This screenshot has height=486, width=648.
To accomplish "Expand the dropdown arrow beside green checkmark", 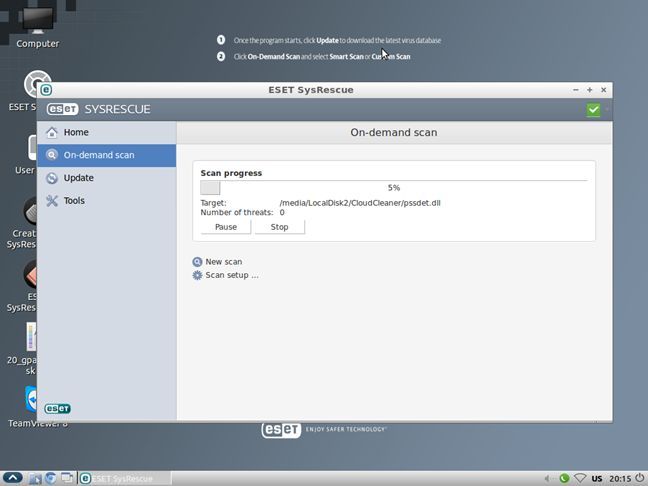I will pos(606,109).
